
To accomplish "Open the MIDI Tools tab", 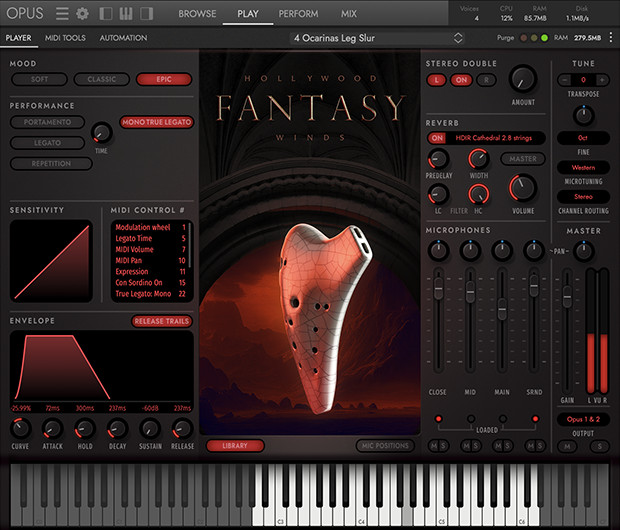I will click(x=65, y=38).
